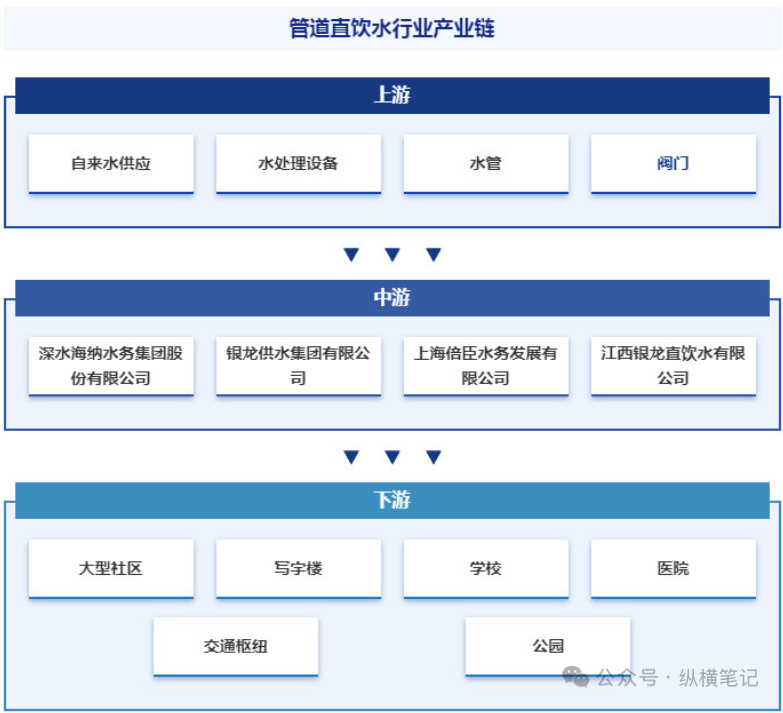Select 江西银龙直饮水有限公司 company box

(x=673, y=366)
